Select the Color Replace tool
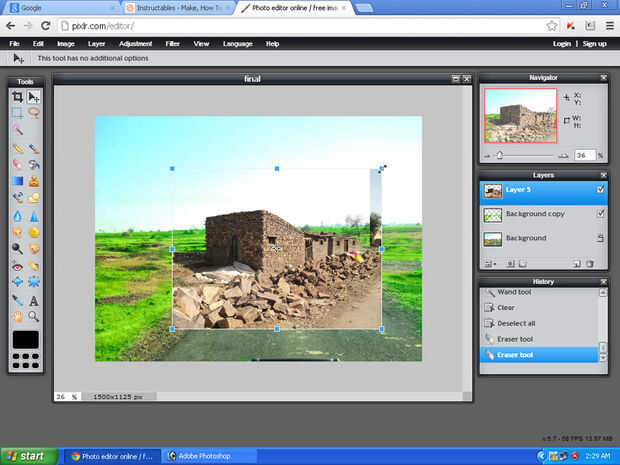The image size is (620, 465). pyautogui.click(x=17, y=197)
